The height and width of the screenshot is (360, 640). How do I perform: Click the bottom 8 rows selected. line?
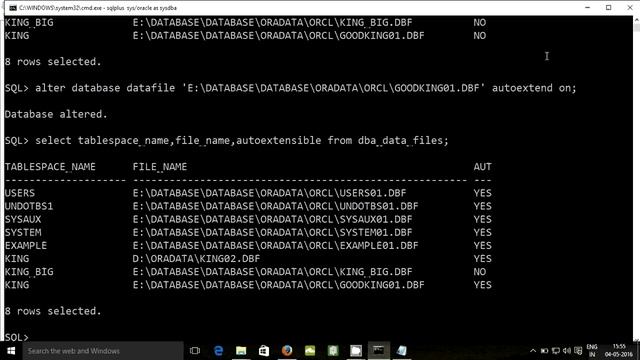click(x=53, y=311)
